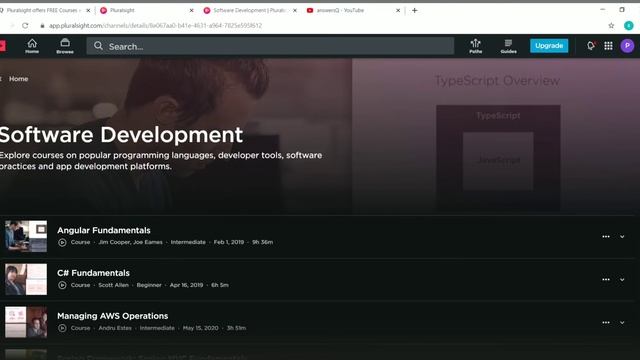Open Chrome profile avatar in toolbar

(629, 25)
